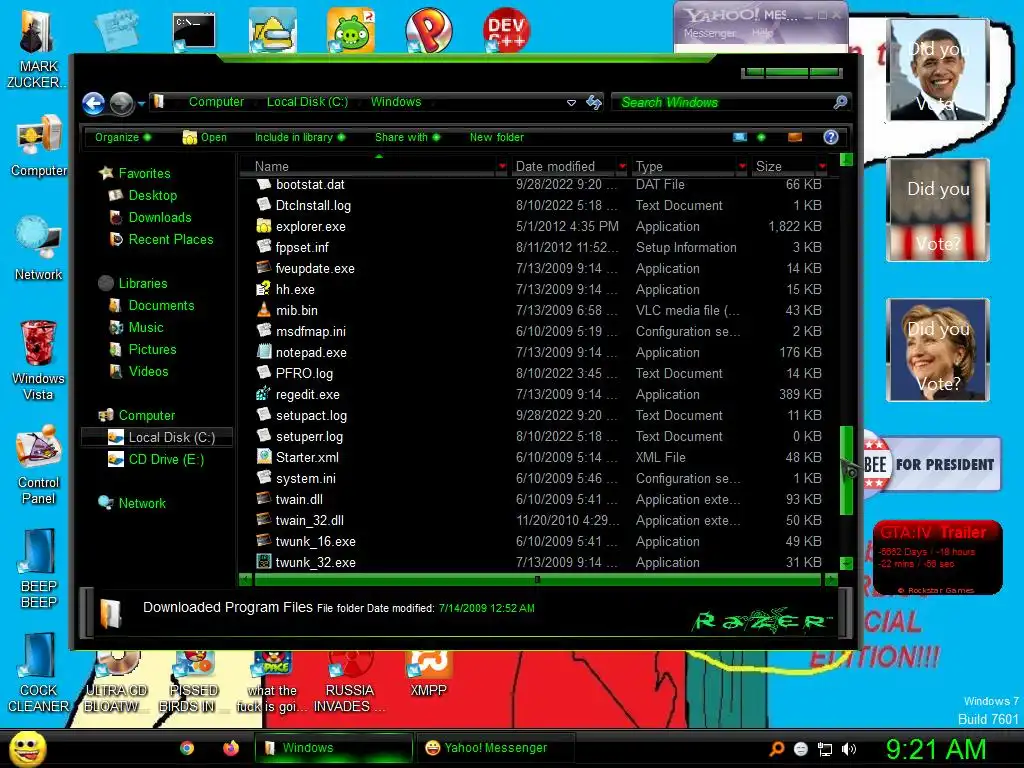
Task: Select the regedit.exe file icon
Action: (264, 394)
